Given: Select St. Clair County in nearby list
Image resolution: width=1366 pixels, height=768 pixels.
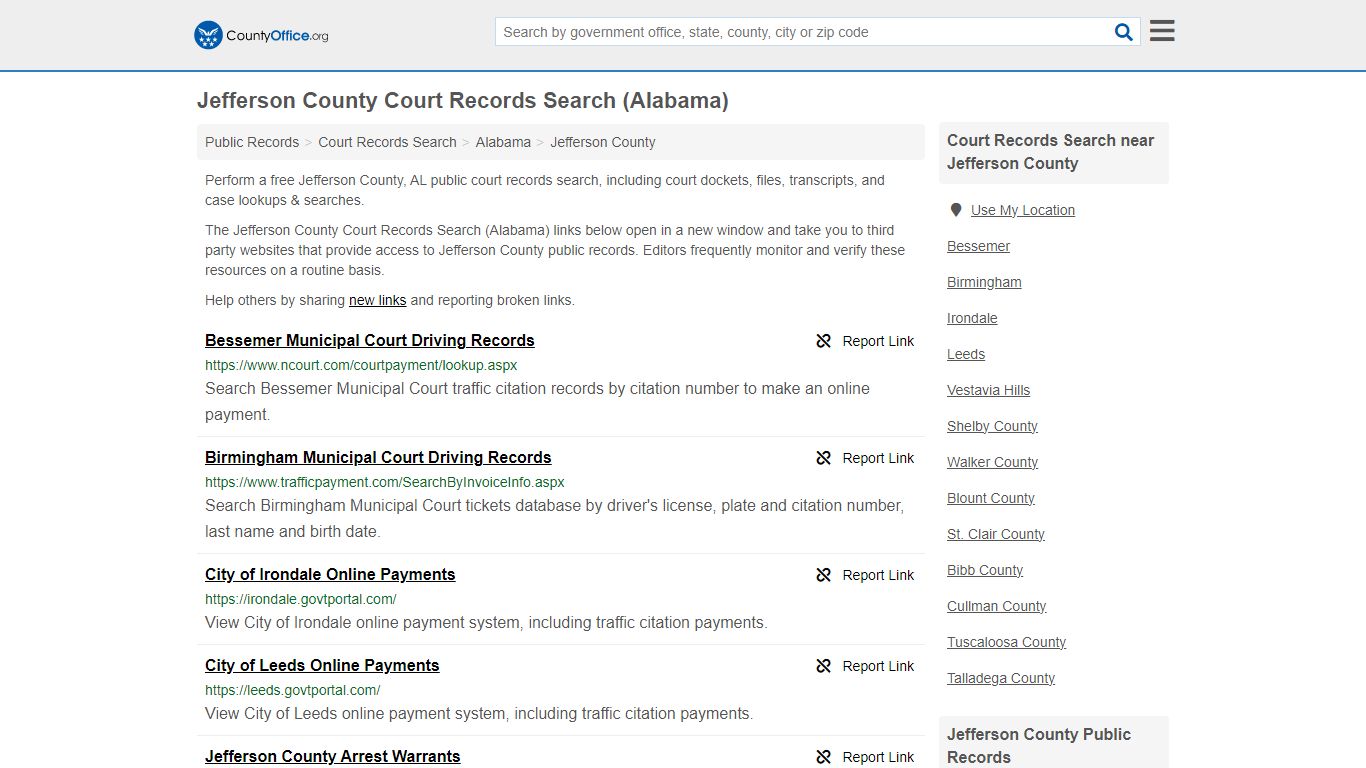Looking at the screenshot, I should [996, 534].
